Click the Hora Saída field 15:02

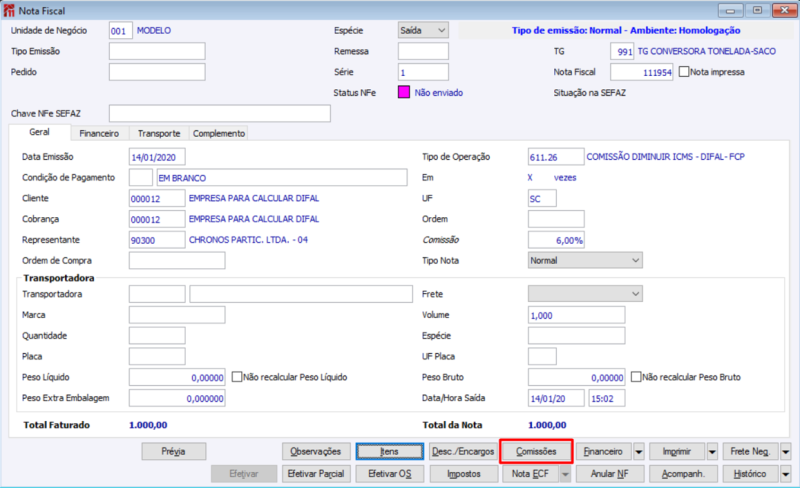pos(607,398)
